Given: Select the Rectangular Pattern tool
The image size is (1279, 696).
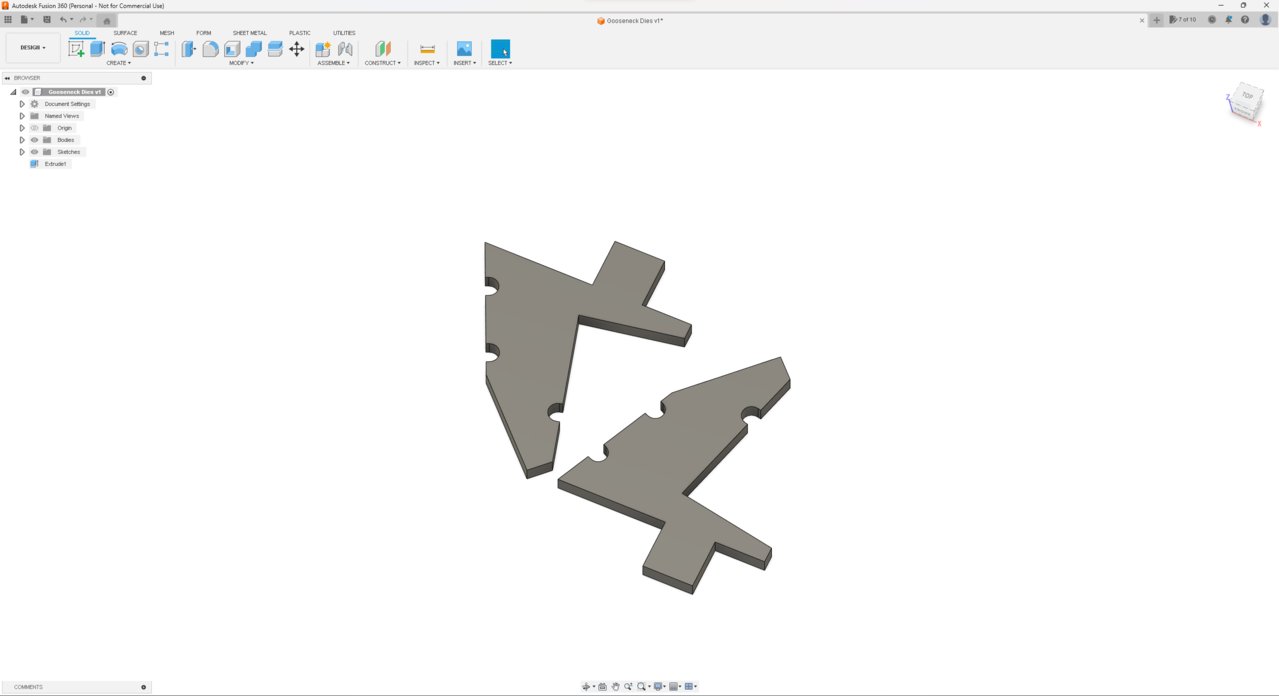Looking at the screenshot, I should click(162, 49).
